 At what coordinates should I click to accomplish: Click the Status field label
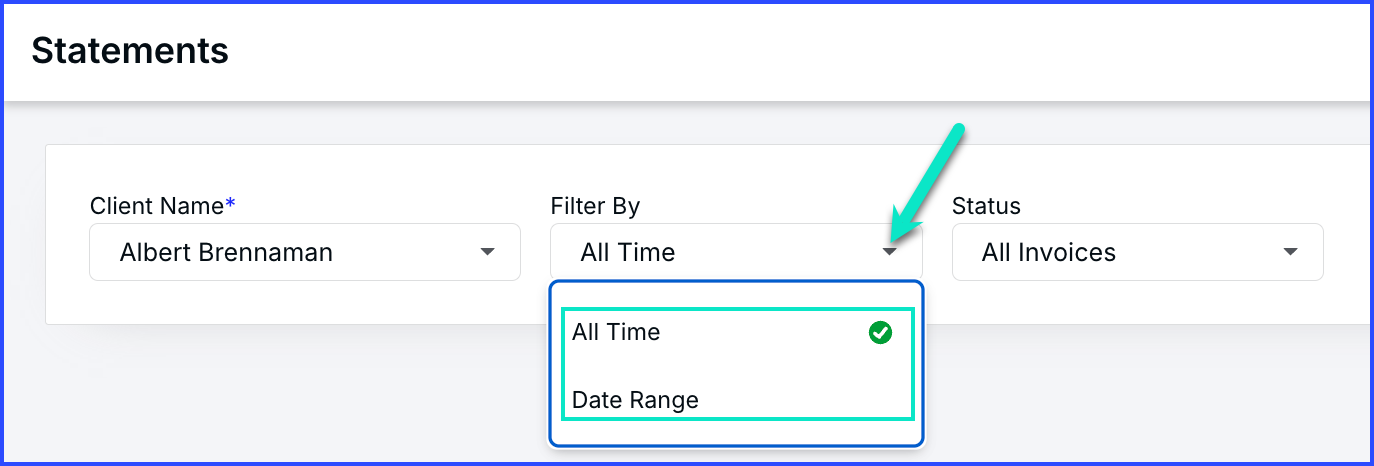986,206
